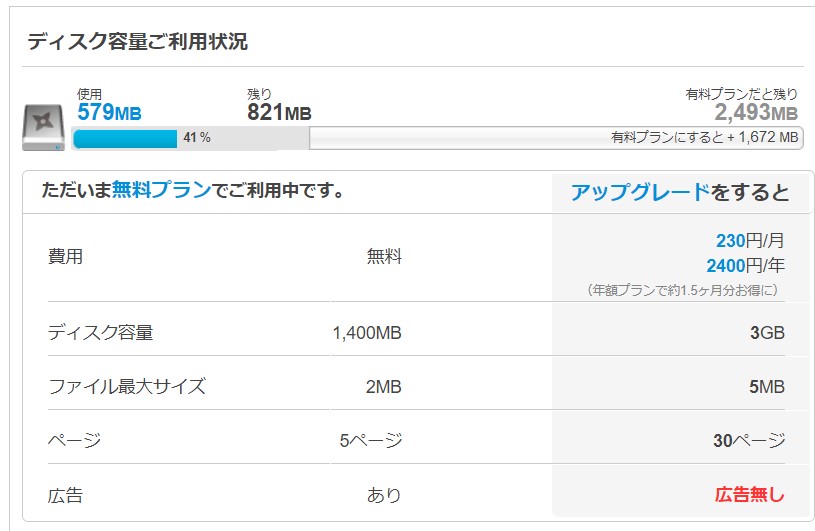Click the blue disk usage progress bar
815x531 pixels.
(x=125, y=138)
